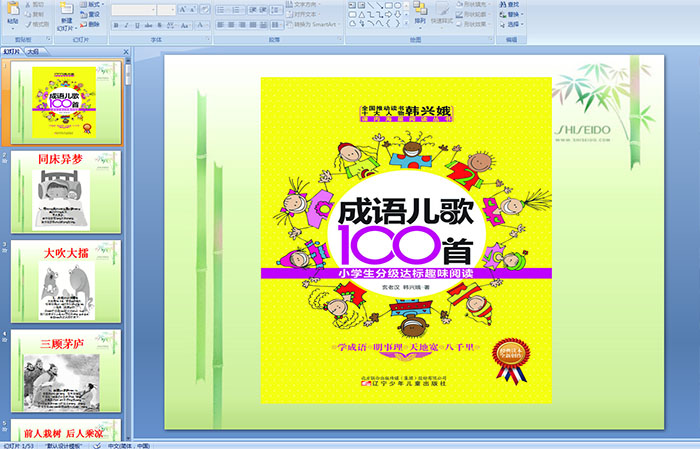Select slide 2 thumbnail 同床异梦
700x449 pixels.
pyautogui.click(x=66, y=192)
